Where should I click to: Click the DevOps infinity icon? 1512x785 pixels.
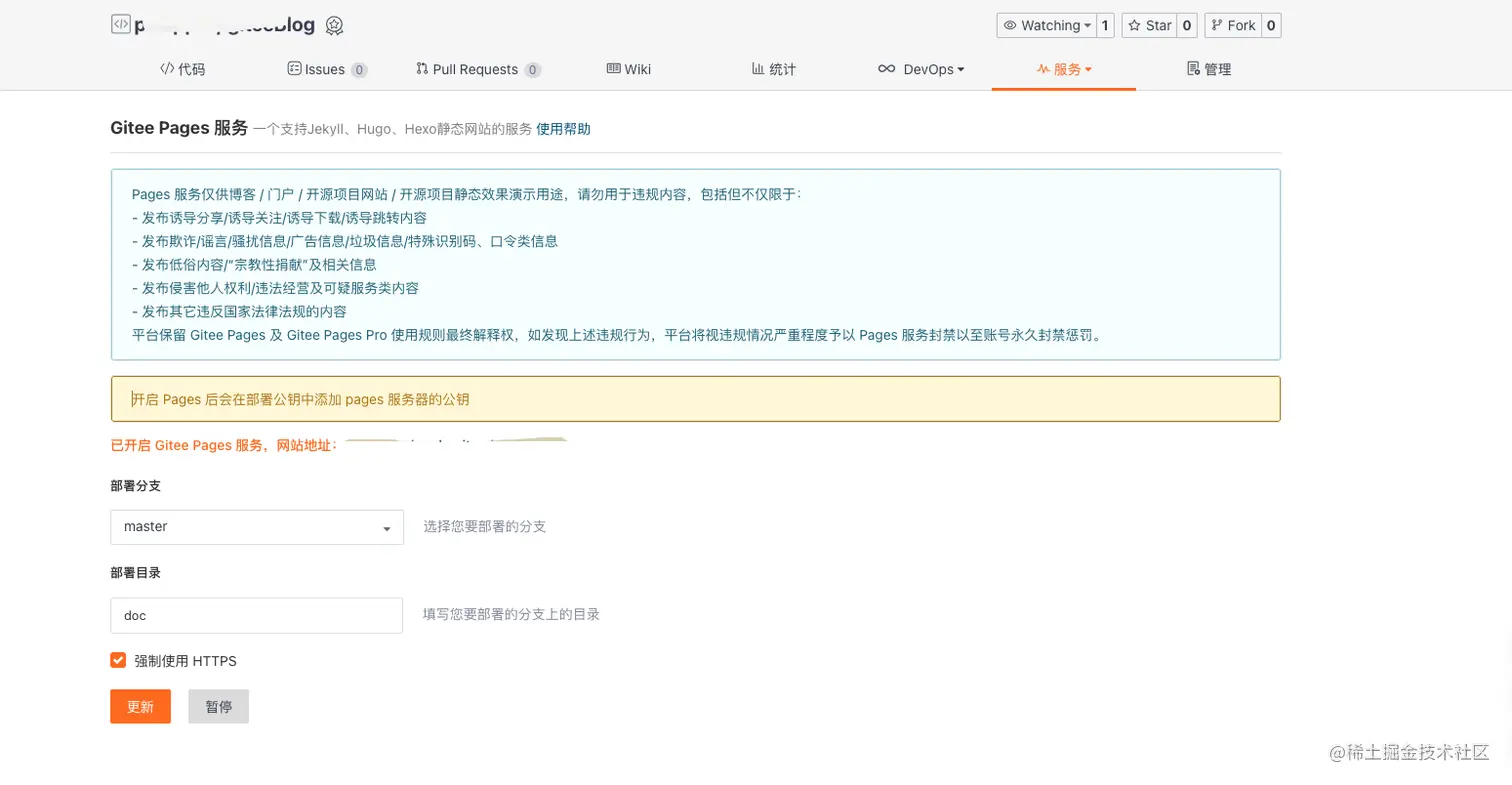tap(886, 69)
